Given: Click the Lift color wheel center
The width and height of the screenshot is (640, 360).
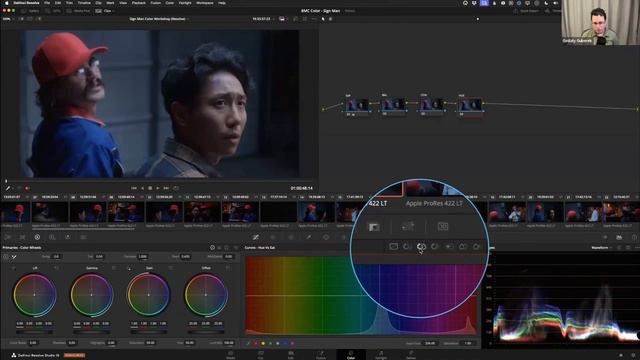Looking at the screenshot, I should pyautogui.click(x=34, y=295).
